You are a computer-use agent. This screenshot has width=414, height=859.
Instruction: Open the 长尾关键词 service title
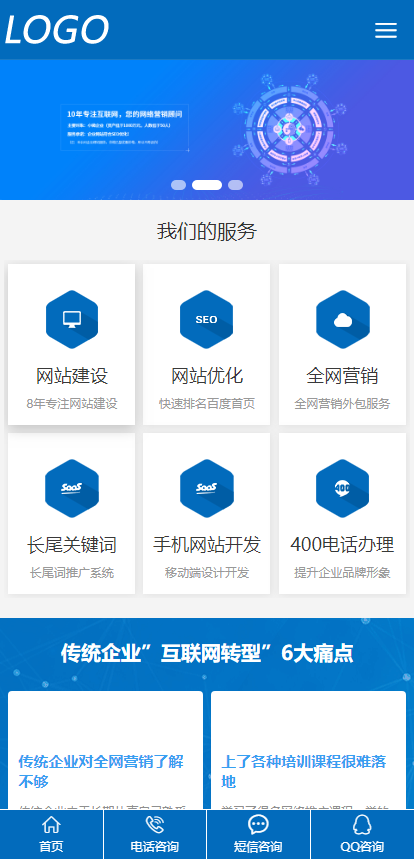(x=72, y=545)
